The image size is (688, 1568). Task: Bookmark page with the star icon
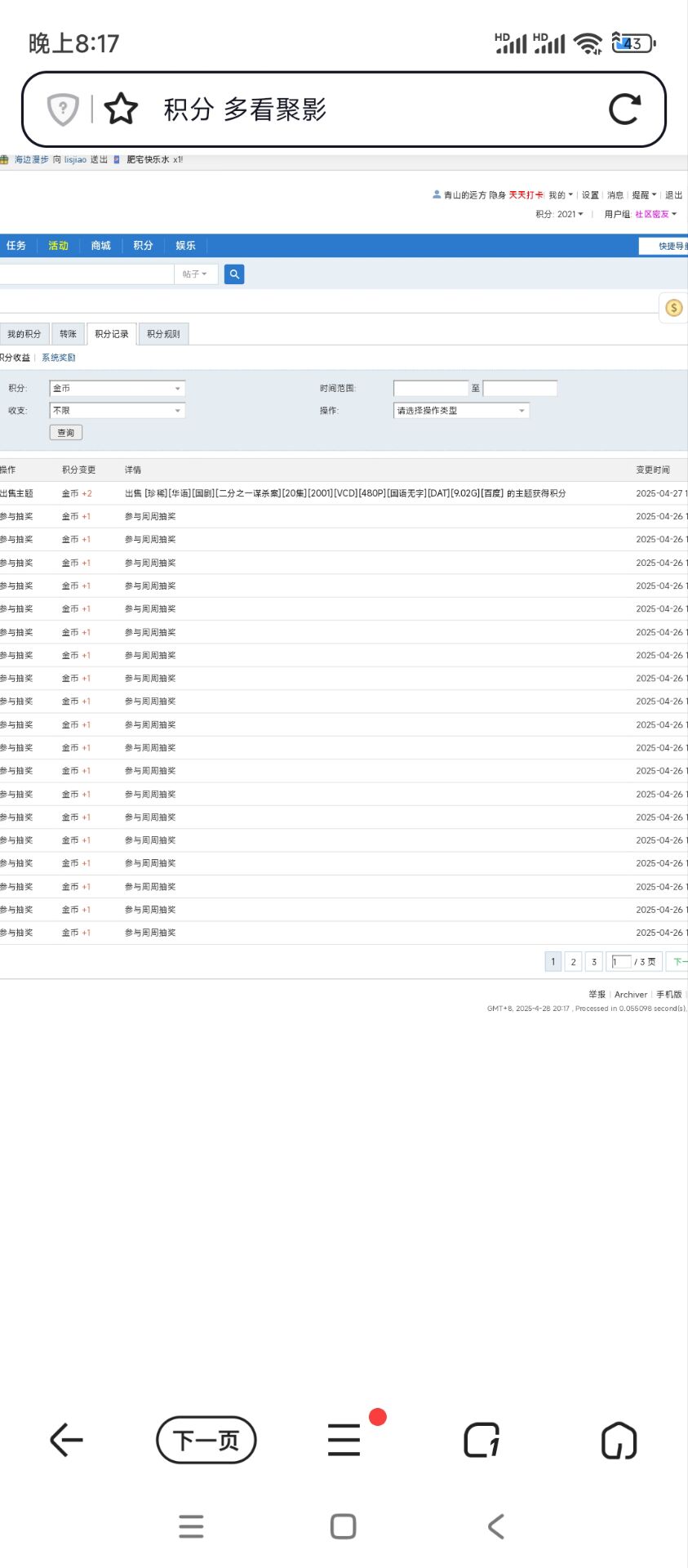point(121,109)
